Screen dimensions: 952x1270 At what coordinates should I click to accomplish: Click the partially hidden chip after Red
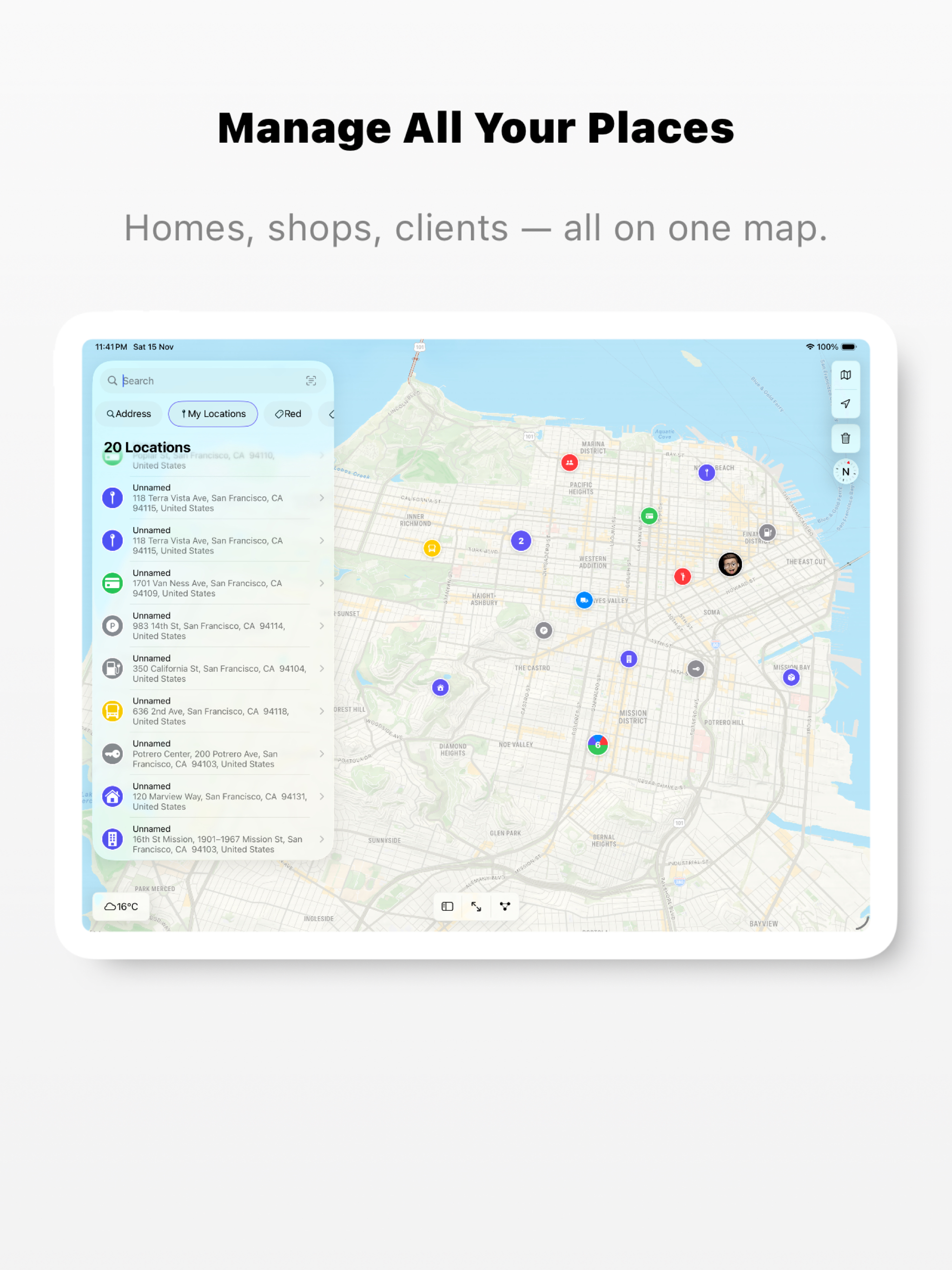tap(327, 414)
